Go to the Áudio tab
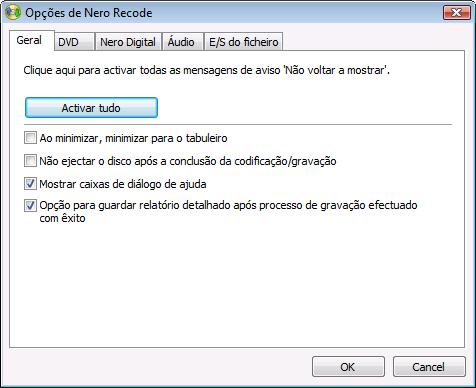 (183, 42)
